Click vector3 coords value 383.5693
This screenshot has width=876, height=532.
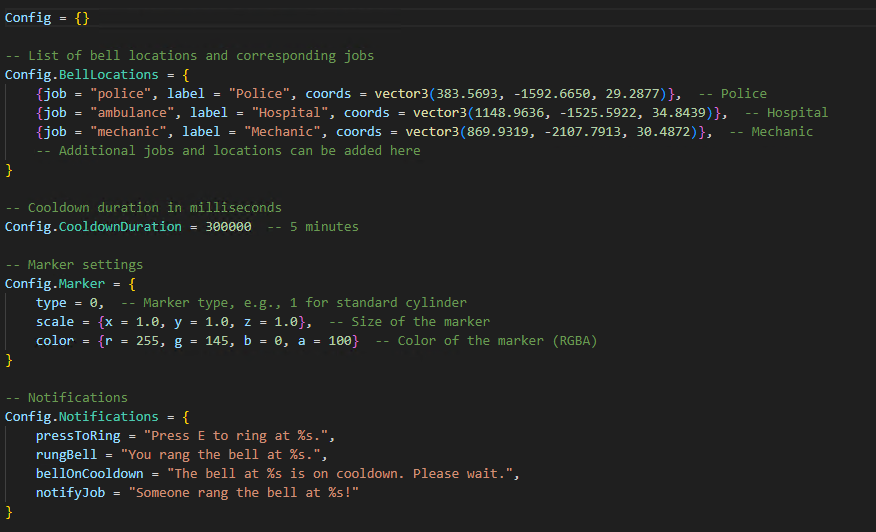(466, 94)
